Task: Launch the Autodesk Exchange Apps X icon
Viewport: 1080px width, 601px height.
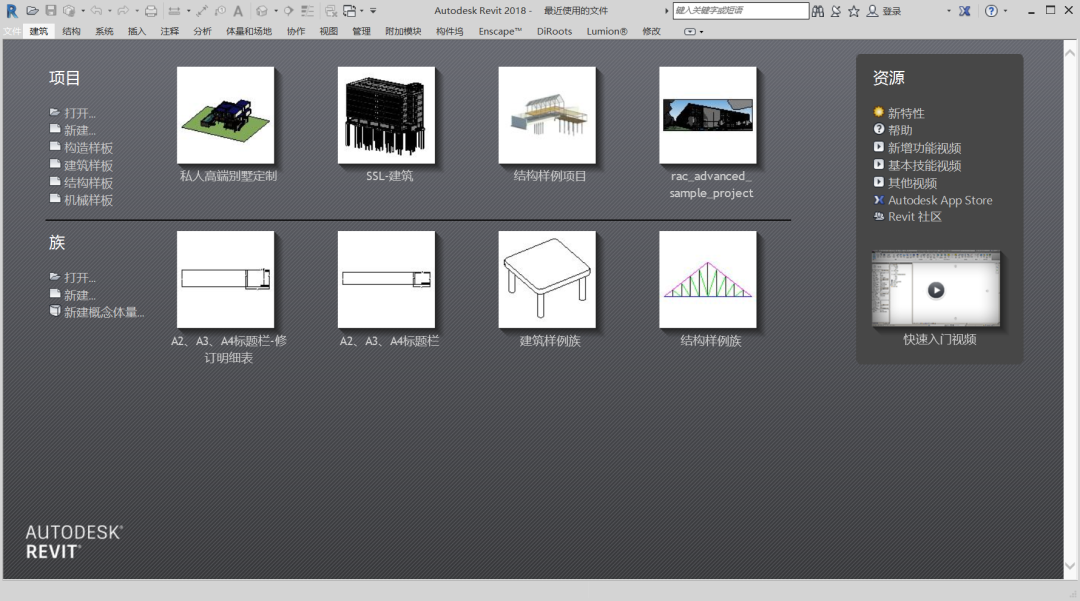Action: [964, 11]
